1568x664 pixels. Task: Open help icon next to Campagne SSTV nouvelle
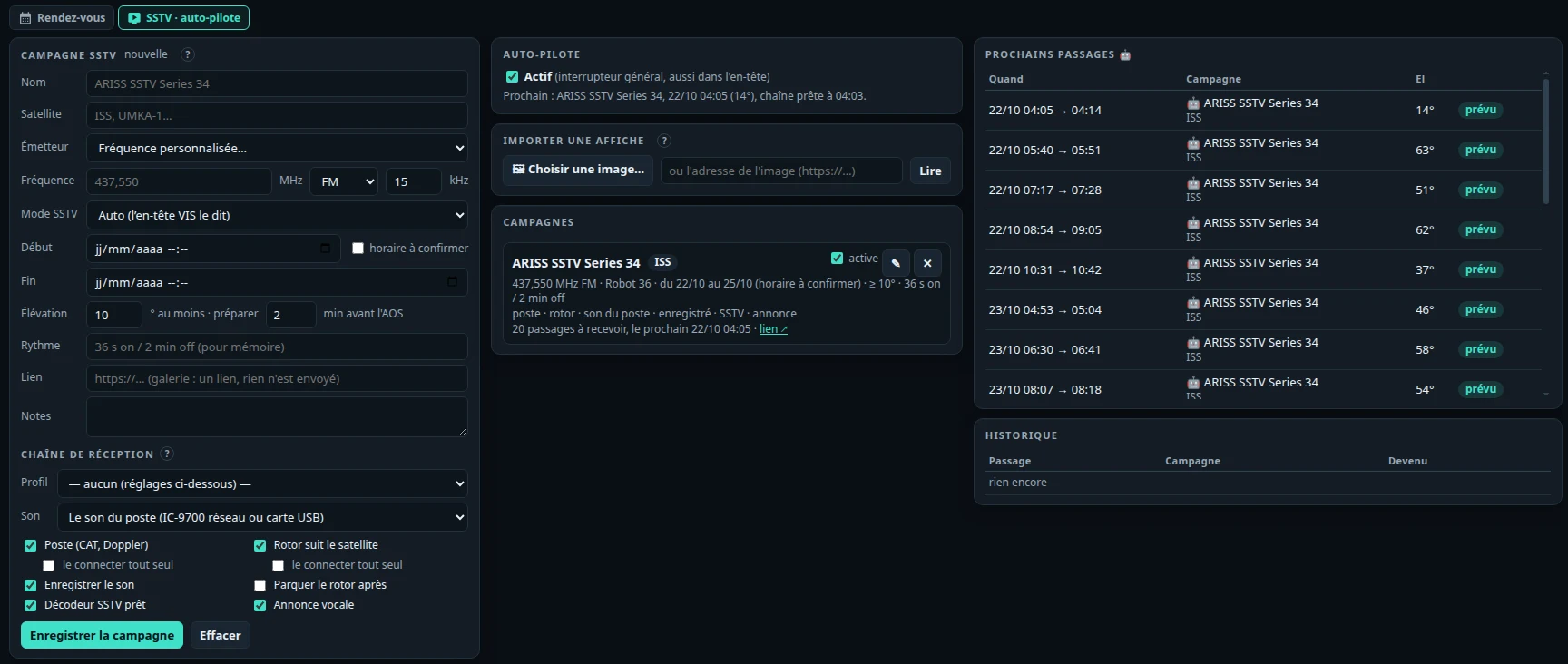coord(188,54)
